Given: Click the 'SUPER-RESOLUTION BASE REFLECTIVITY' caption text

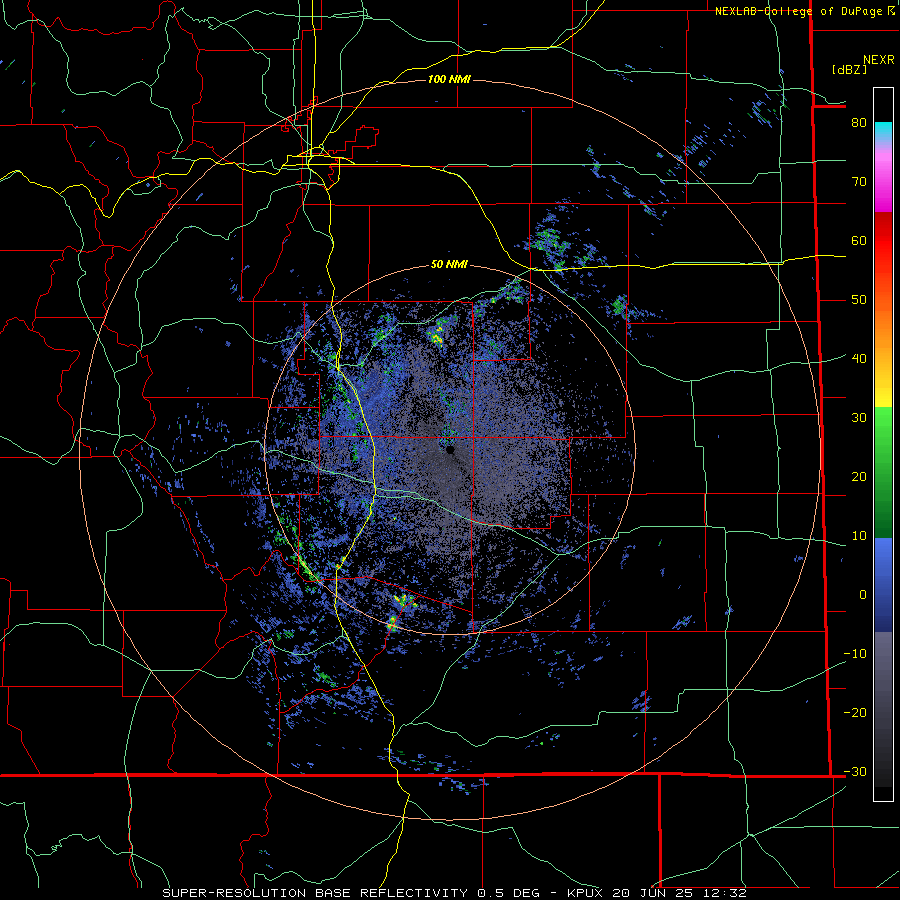Looking at the screenshot, I should click(x=315, y=893).
